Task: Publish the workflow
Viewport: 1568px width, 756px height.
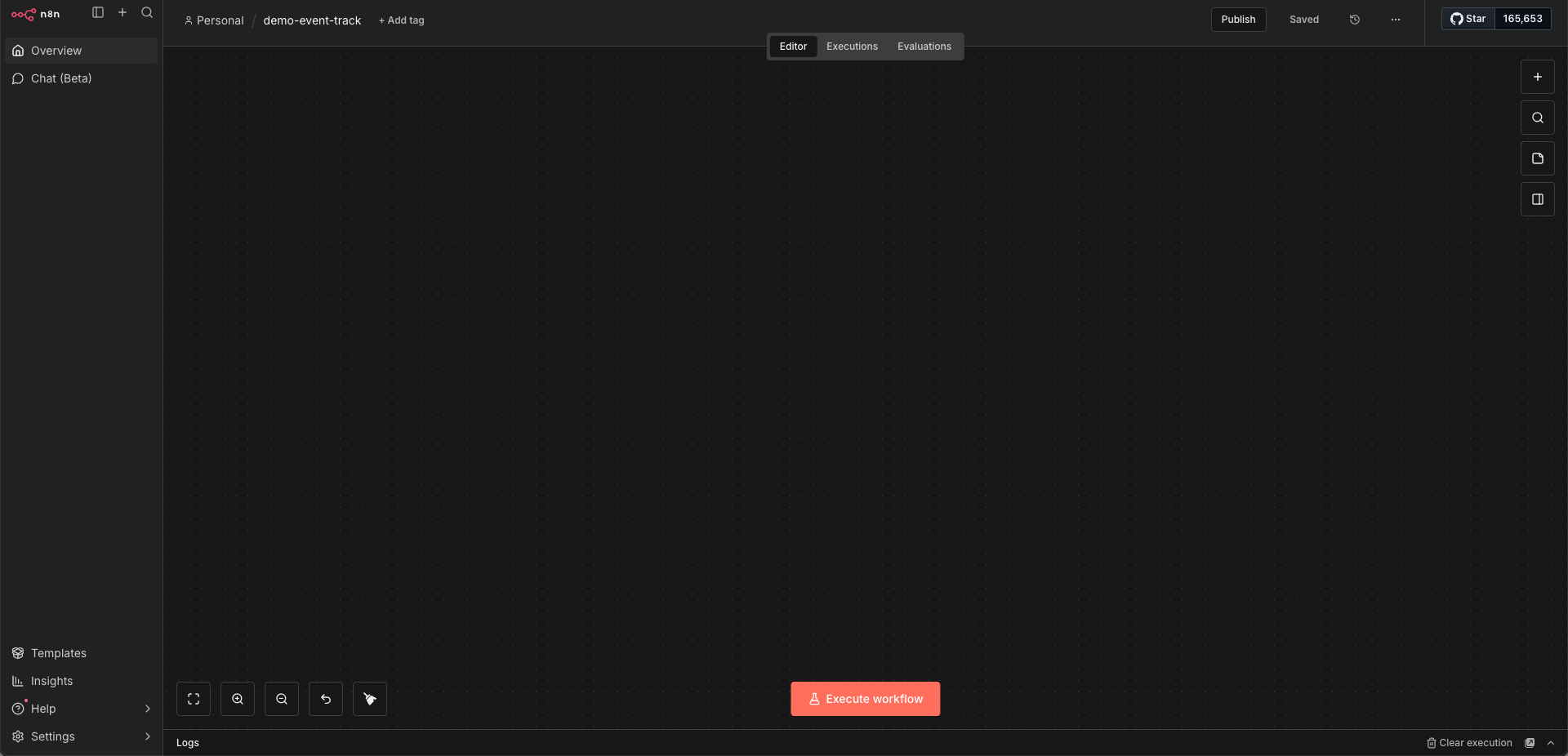Action: click(x=1238, y=20)
